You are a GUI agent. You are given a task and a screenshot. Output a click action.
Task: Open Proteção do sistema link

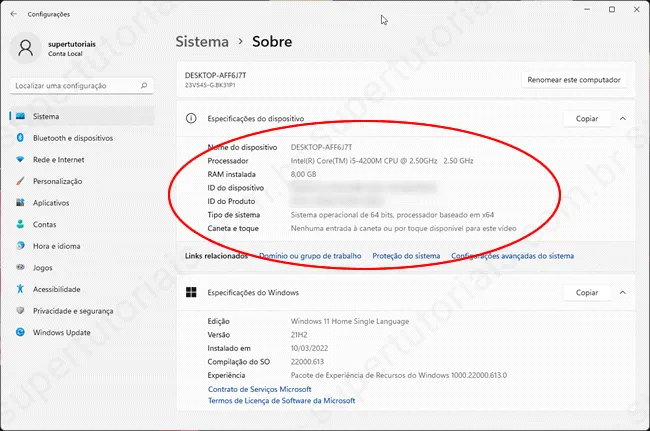pyautogui.click(x=406, y=256)
